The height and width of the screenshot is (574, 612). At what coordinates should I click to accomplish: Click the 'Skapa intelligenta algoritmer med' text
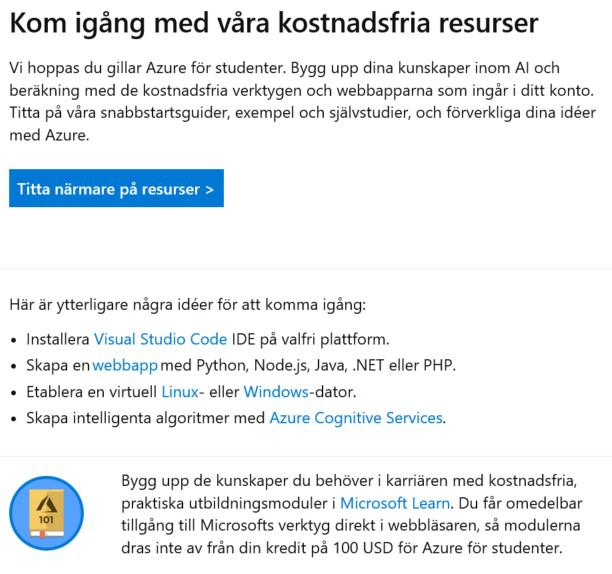[146, 417]
